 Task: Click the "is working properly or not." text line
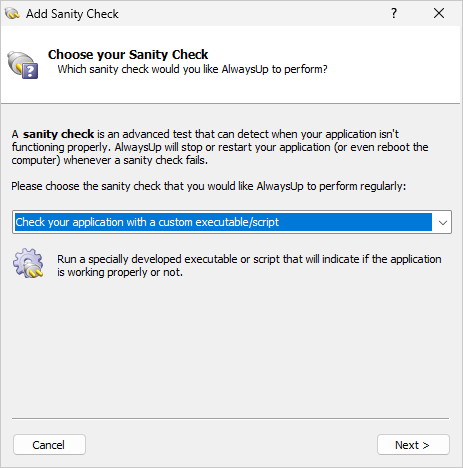[x=120, y=273]
